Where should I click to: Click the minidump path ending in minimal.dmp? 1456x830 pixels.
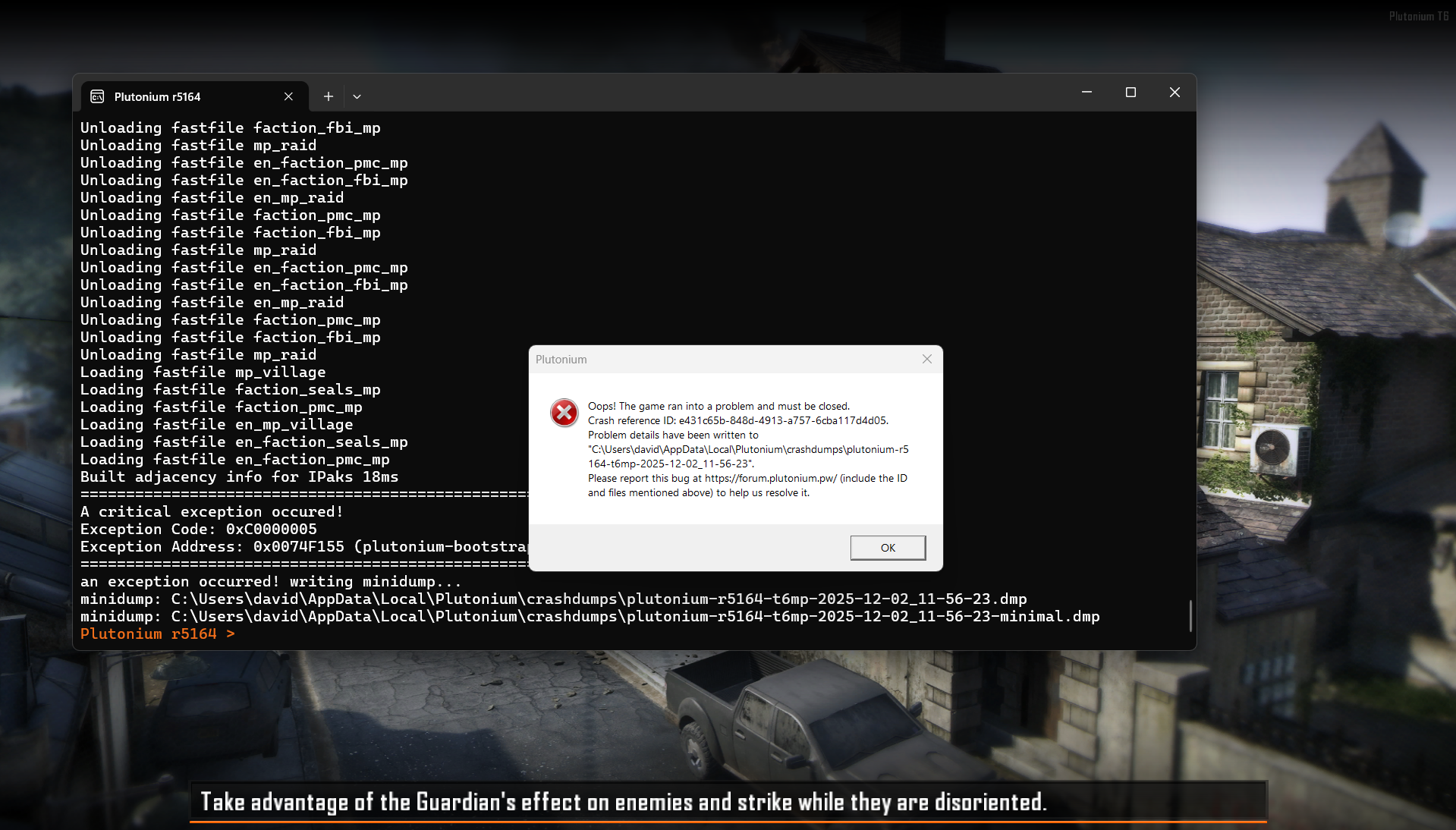[x=634, y=616]
